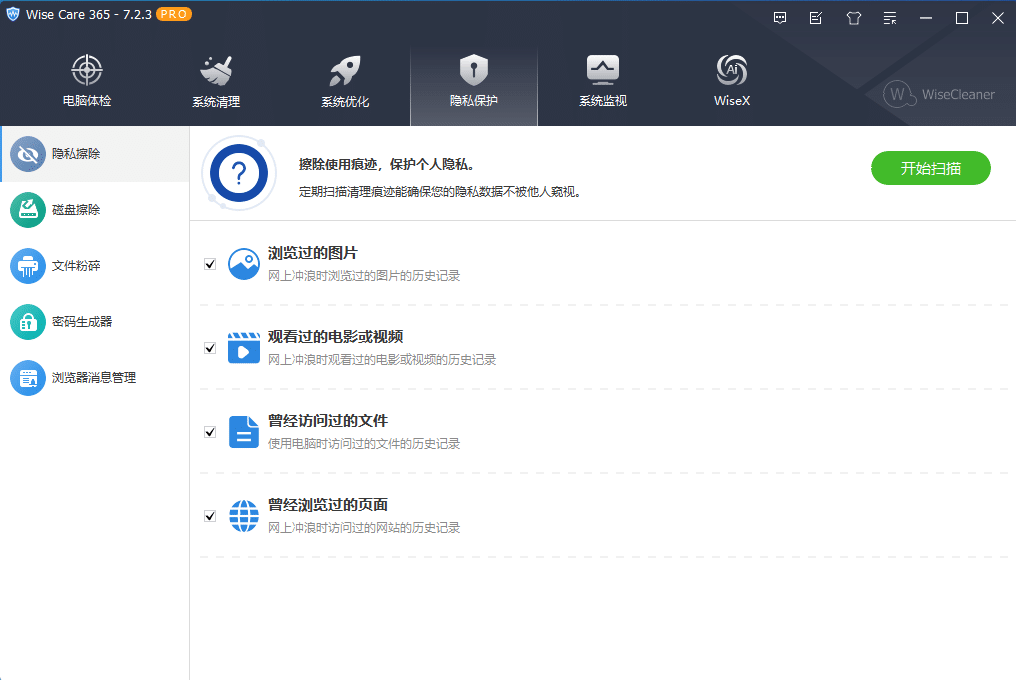This screenshot has height=680, width=1016.
Task: Click the skin (shirt) icon in the title bar
Action: point(853,18)
